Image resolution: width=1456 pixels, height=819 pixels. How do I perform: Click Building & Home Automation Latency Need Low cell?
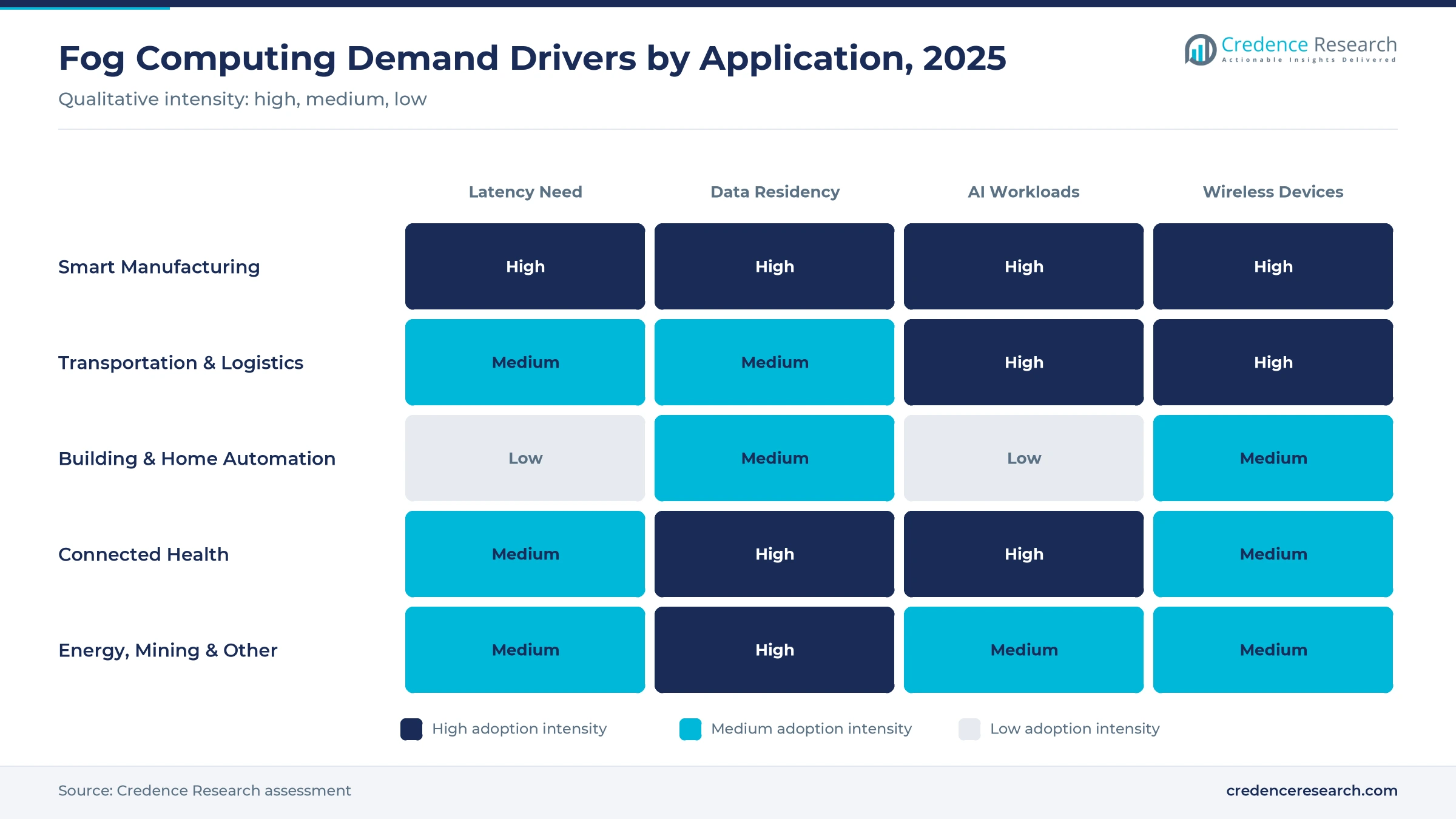point(525,458)
